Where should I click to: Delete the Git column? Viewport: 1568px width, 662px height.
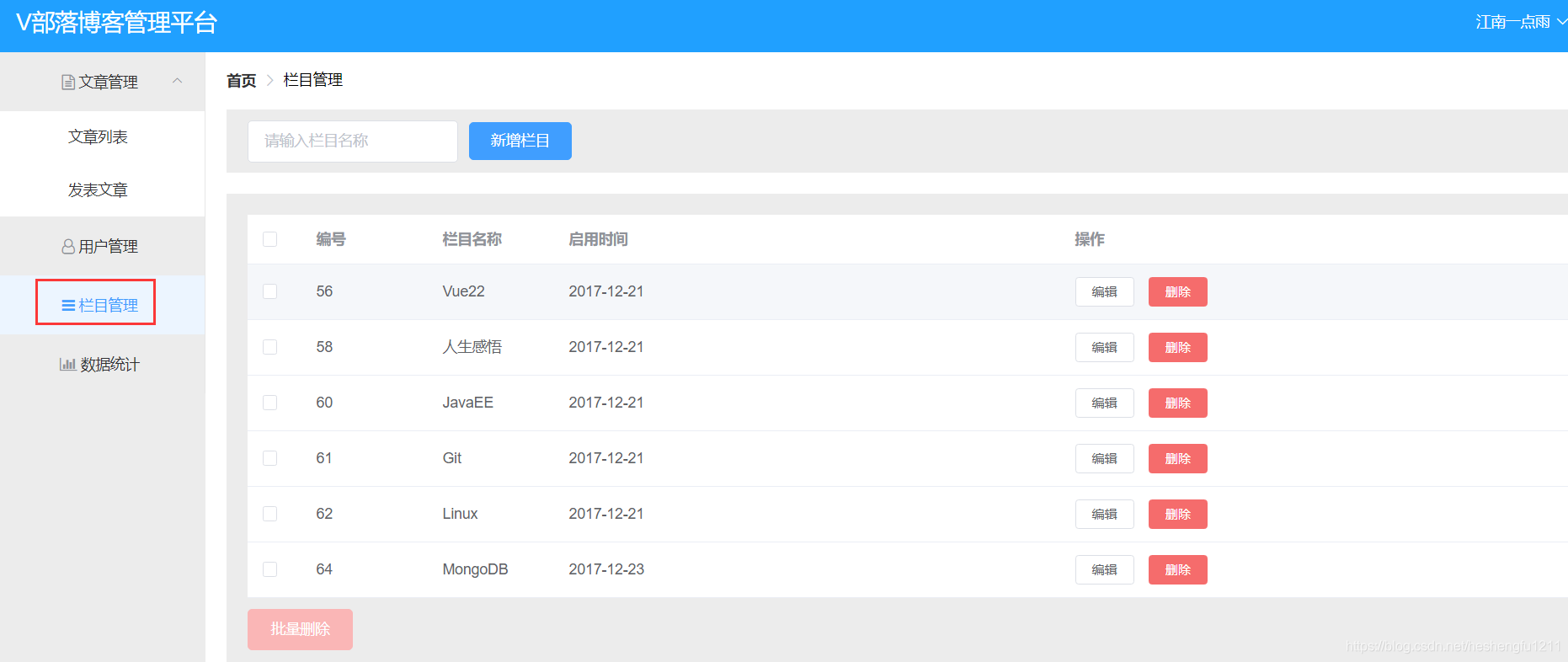point(1178,459)
